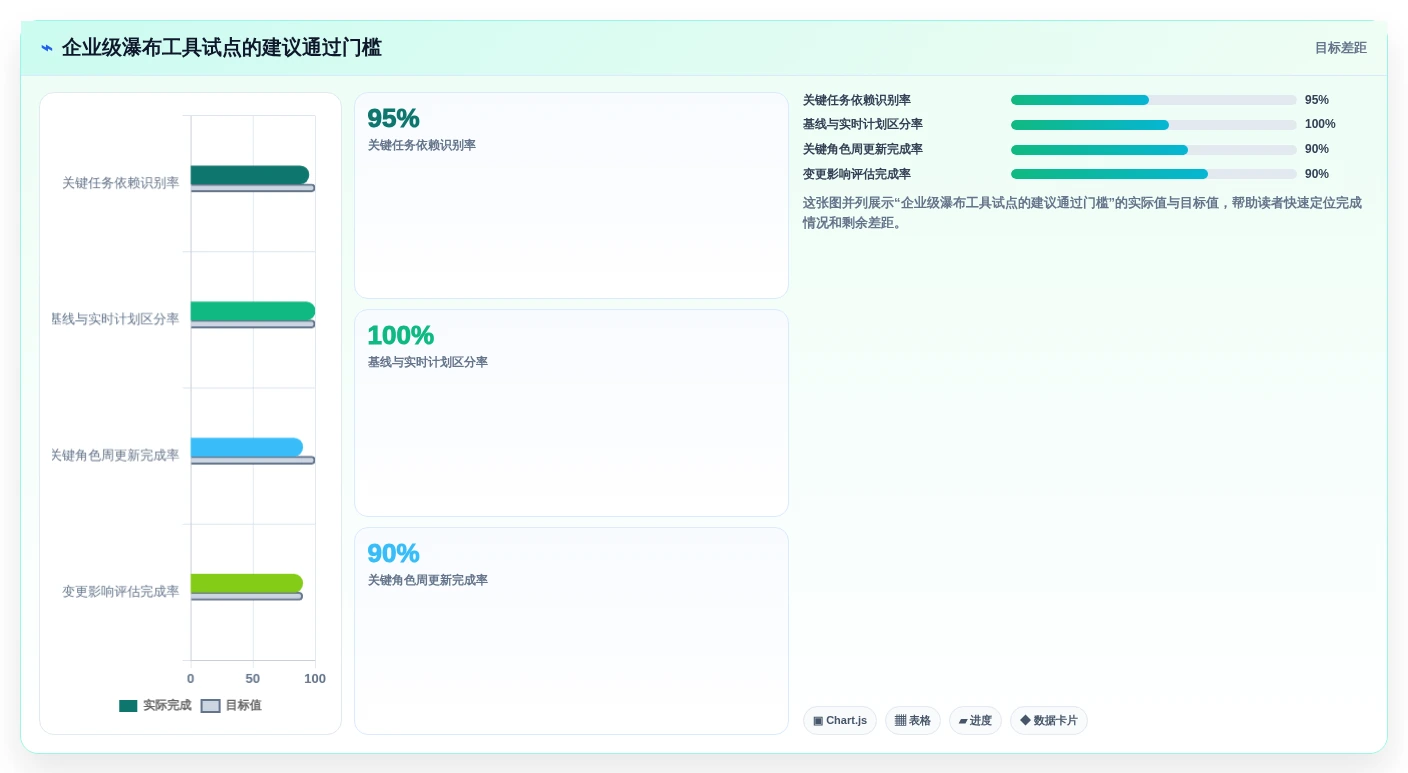
Task: Click the 进度 tag chip
Action: [x=975, y=720]
